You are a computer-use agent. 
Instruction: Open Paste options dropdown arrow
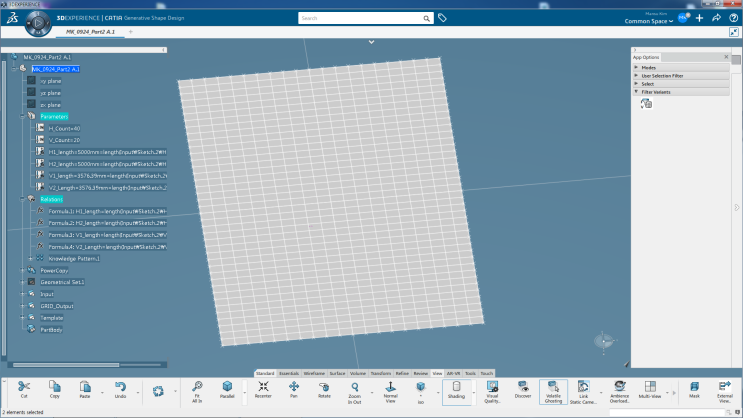click(102, 392)
